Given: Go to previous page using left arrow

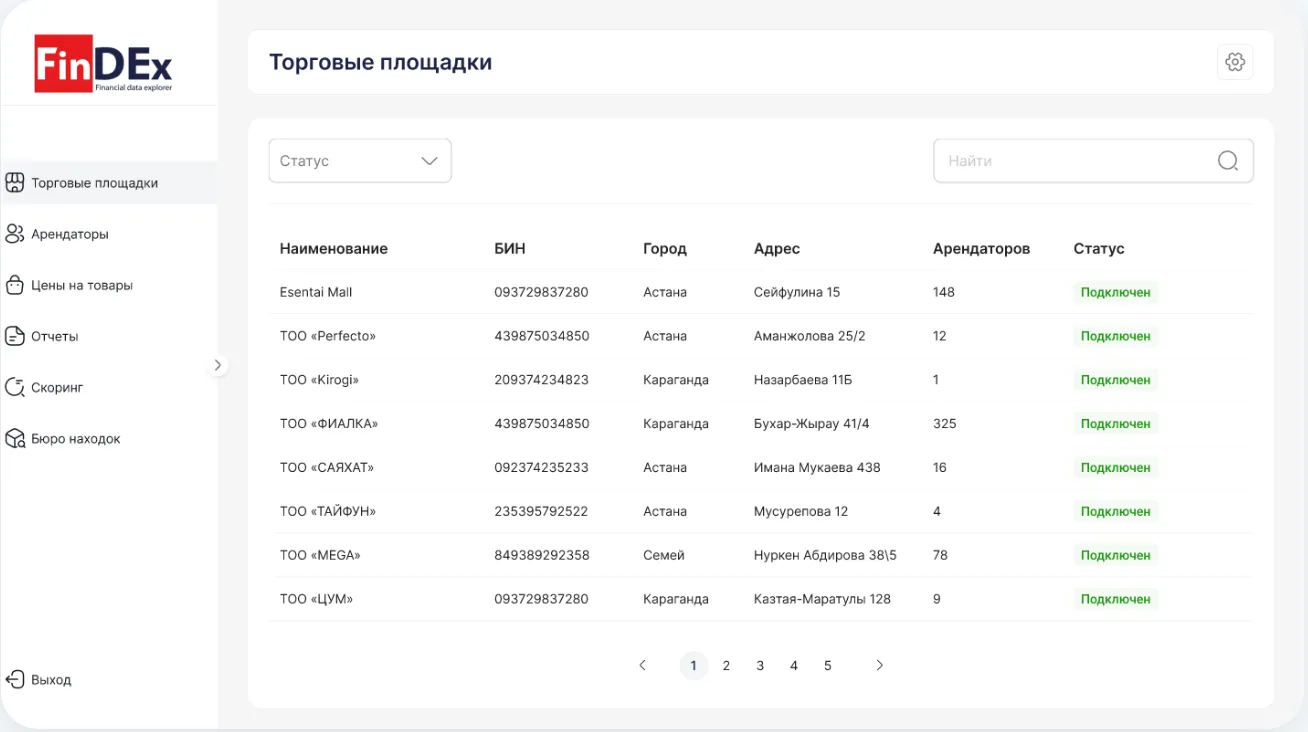Looking at the screenshot, I should pyautogui.click(x=643, y=666).
